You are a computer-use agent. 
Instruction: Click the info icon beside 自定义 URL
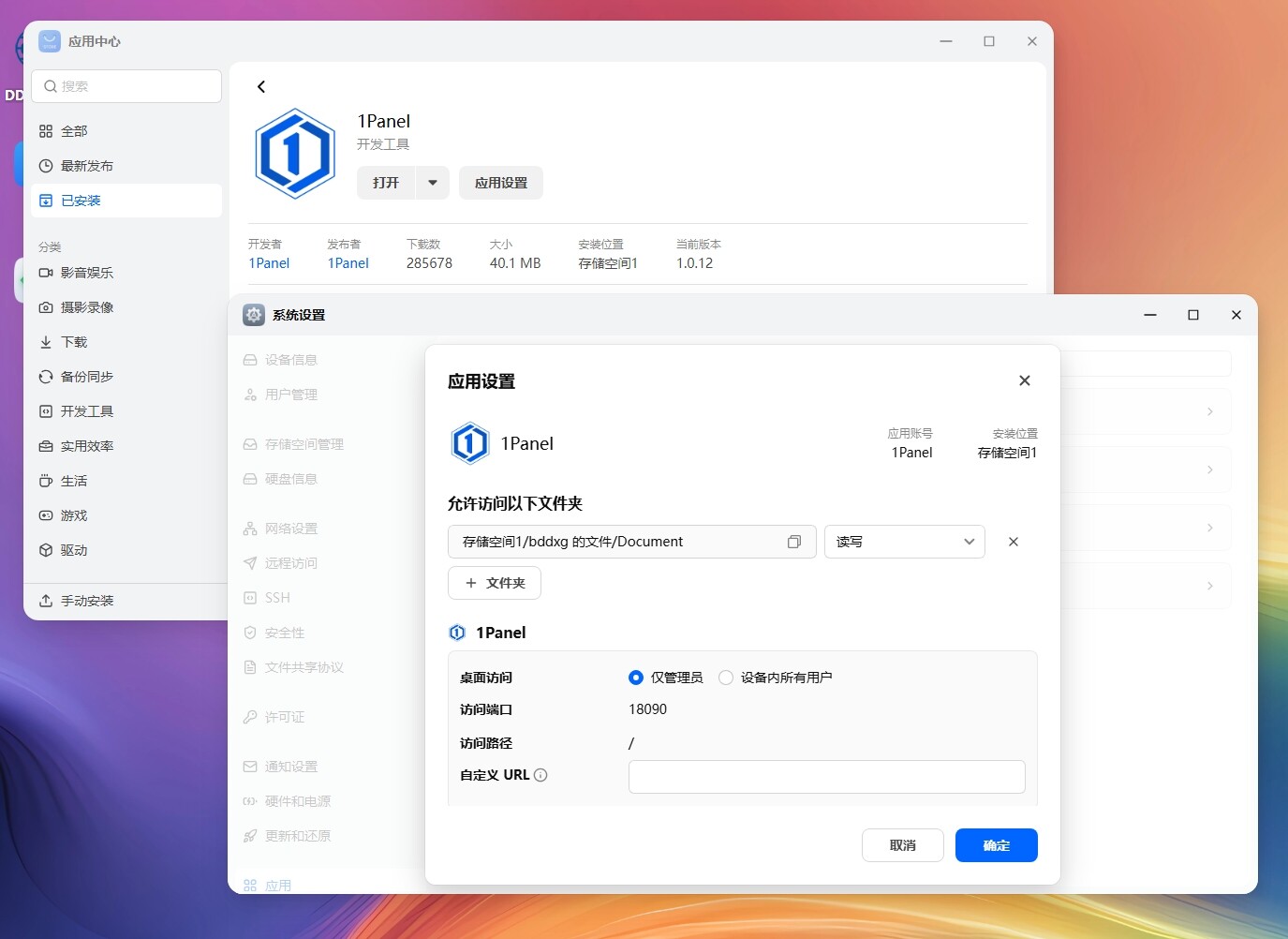coord(540,775)
